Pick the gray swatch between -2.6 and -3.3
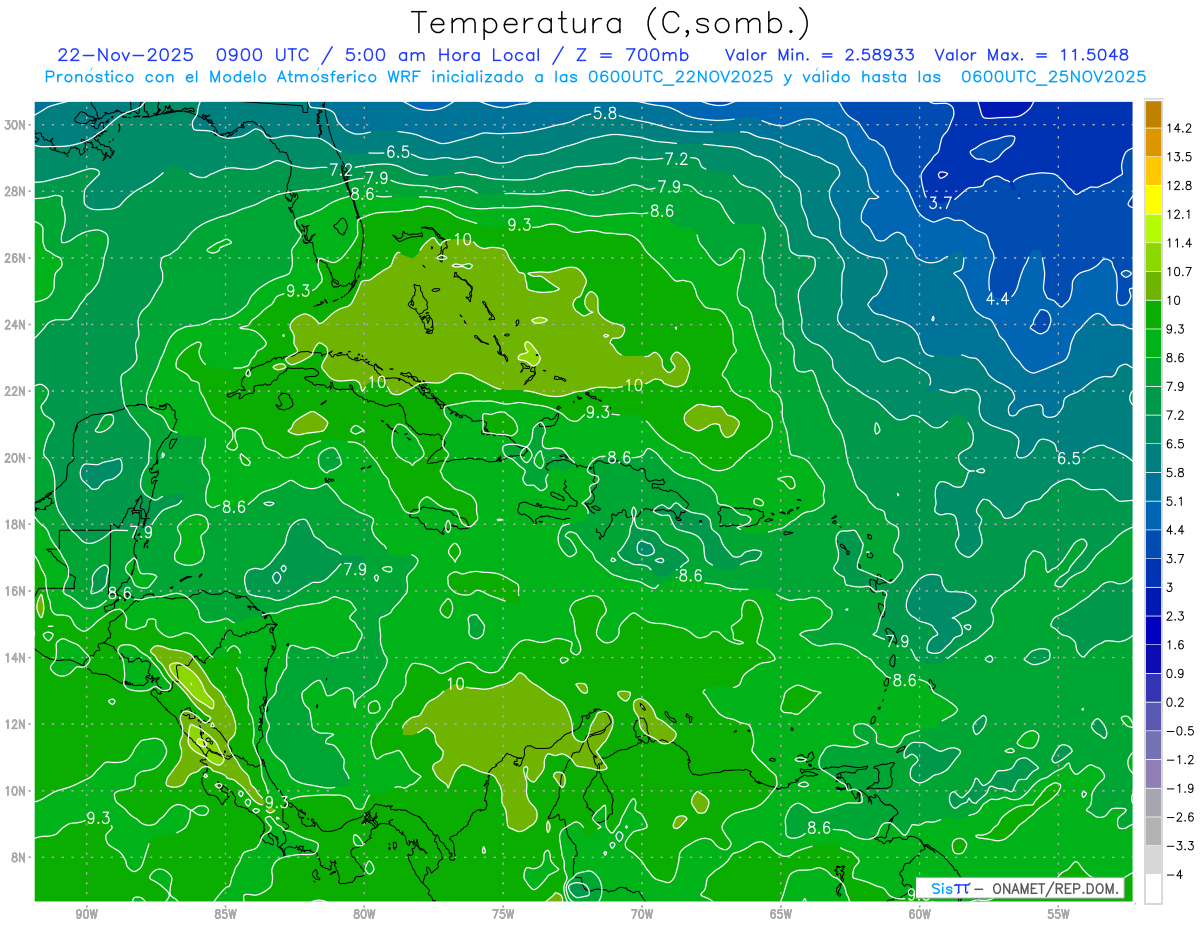Screen dimensions: 1200x927 point(1153,831)
